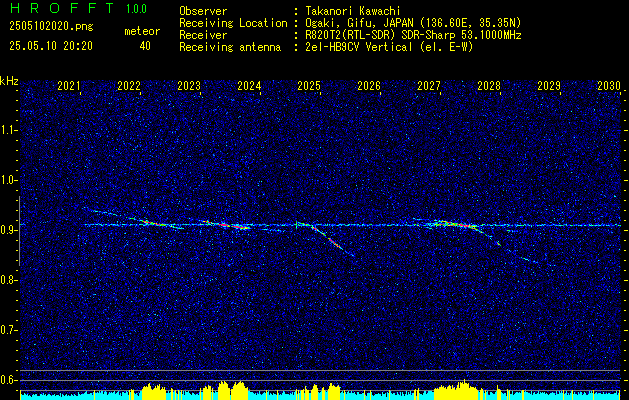Click the antenna info 2el-HB9CV Vertical

click(359, 47)
